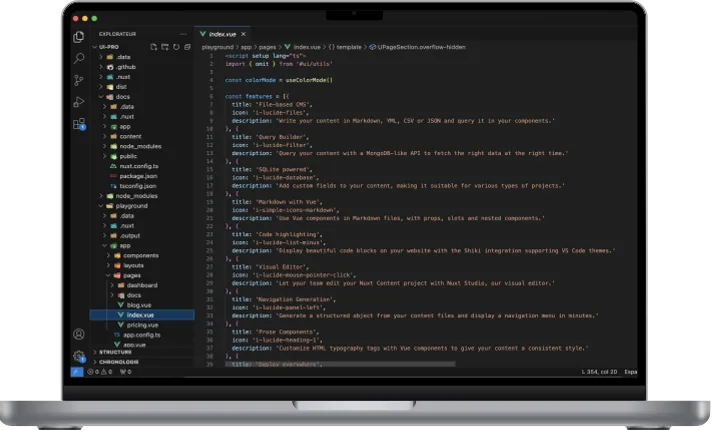712x430 pixels.
Task: Open pricing.vue in file tree
Action: pyautogui.click(x=143, y=325)
